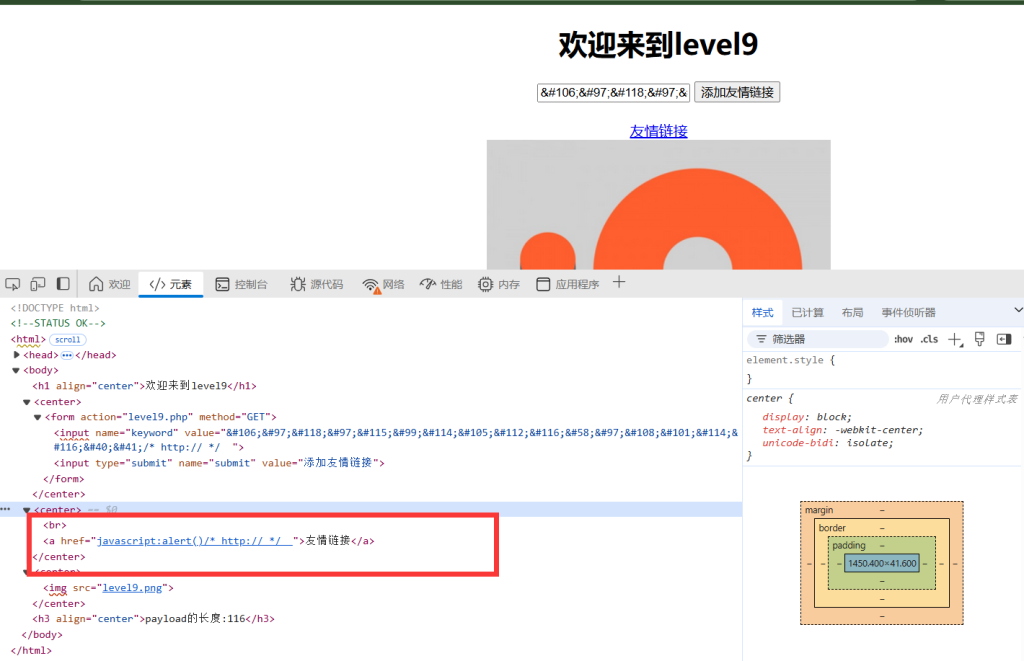Click the level9 orange image
The height and width of the screenshot is (661, 1024).
[x=658, y=204]
